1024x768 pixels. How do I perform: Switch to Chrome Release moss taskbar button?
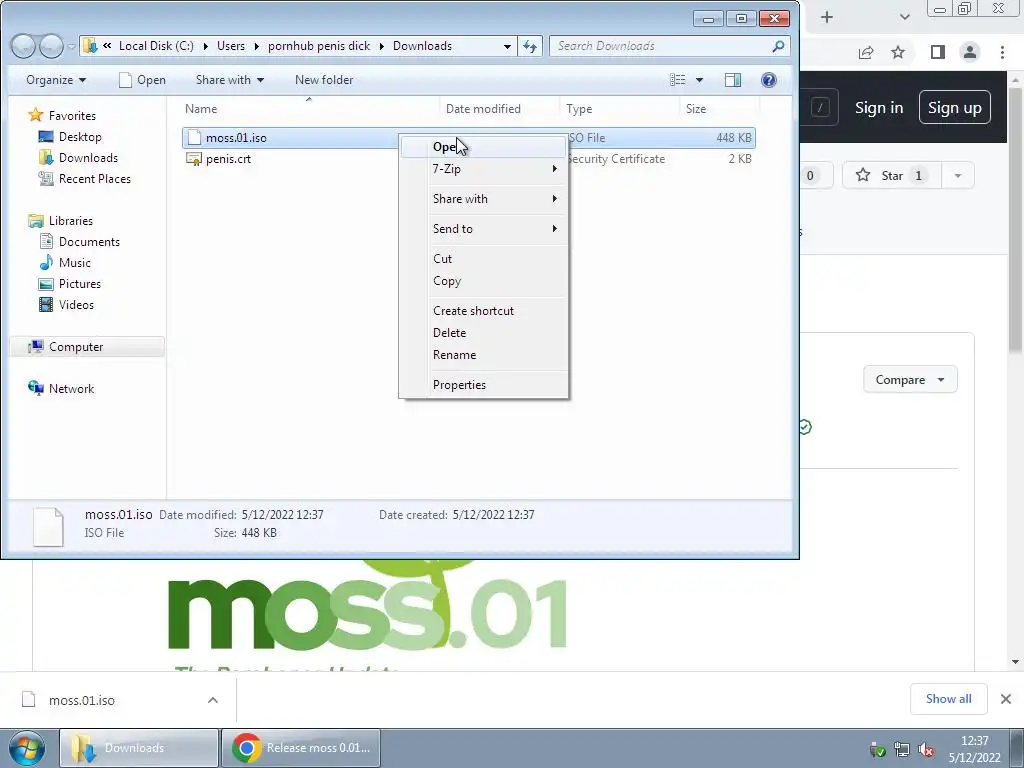(300, 748)
